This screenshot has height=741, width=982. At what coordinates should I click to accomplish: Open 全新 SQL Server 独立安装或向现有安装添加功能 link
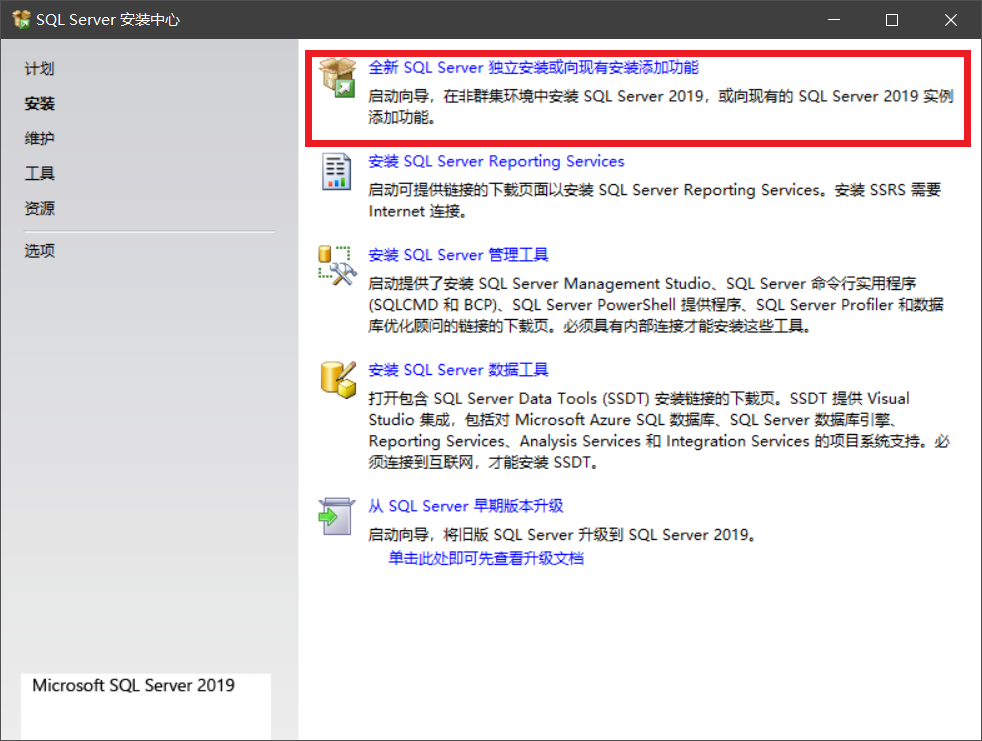click(x=534, y=68)
